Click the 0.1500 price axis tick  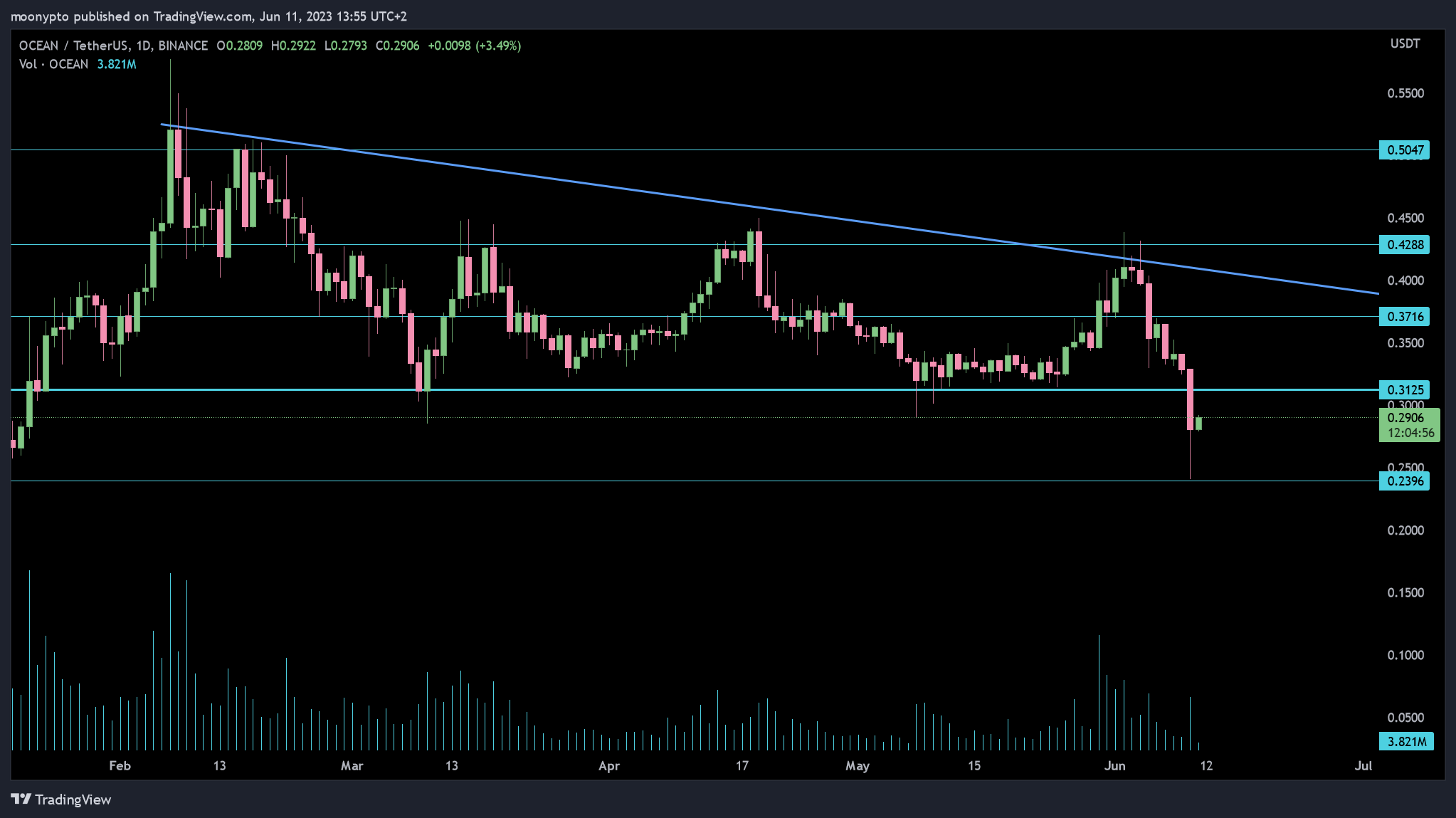[x=1405, y=593]
